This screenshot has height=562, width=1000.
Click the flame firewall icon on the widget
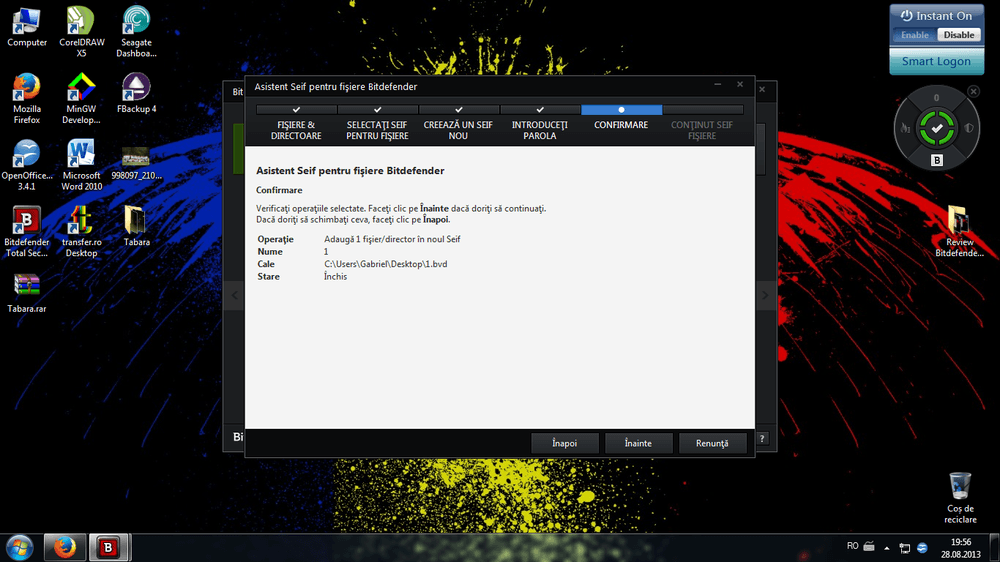click(x=906, y=128)
